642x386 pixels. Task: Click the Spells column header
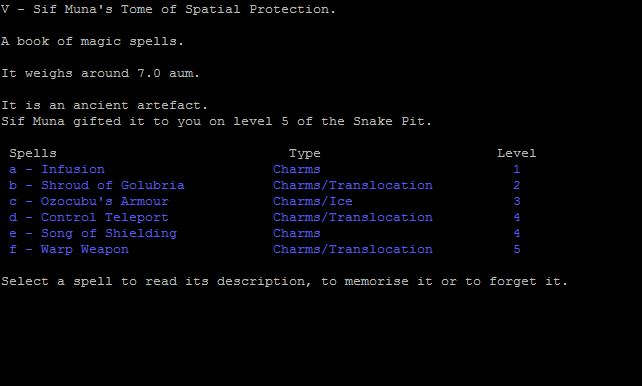33,153
